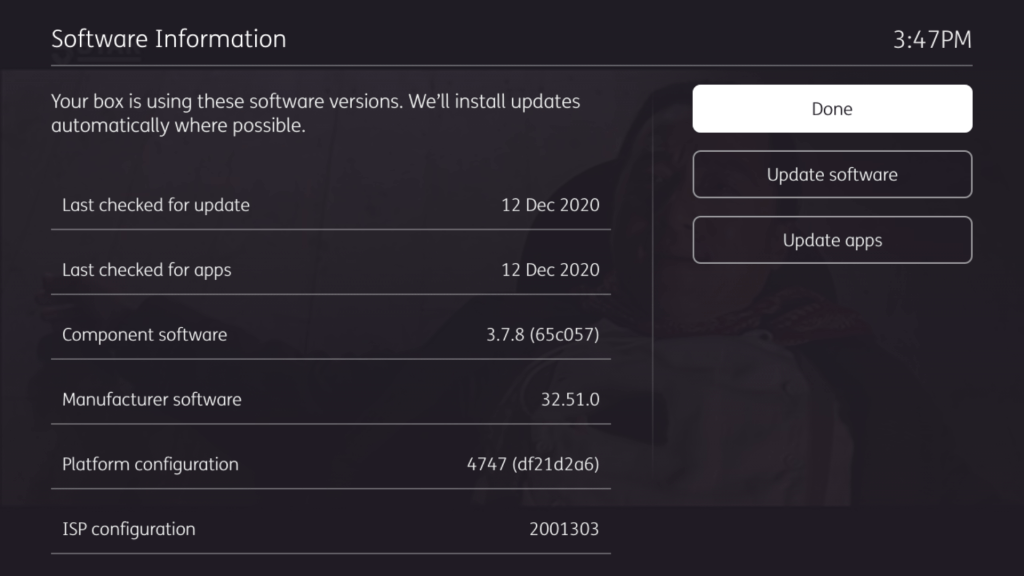Highlight the Component software label
The height and width of the screenshot is (576, 1024).
click(144, 335)
